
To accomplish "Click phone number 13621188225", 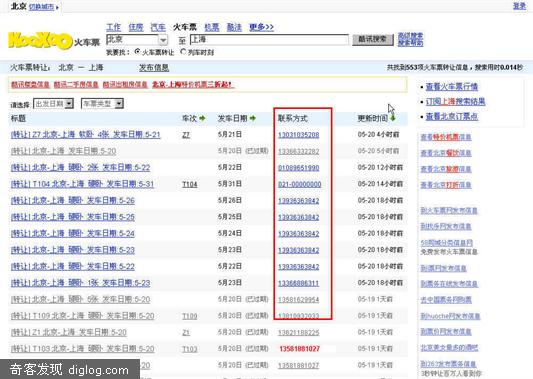I will pyautogui.click(x=298, y=332).
